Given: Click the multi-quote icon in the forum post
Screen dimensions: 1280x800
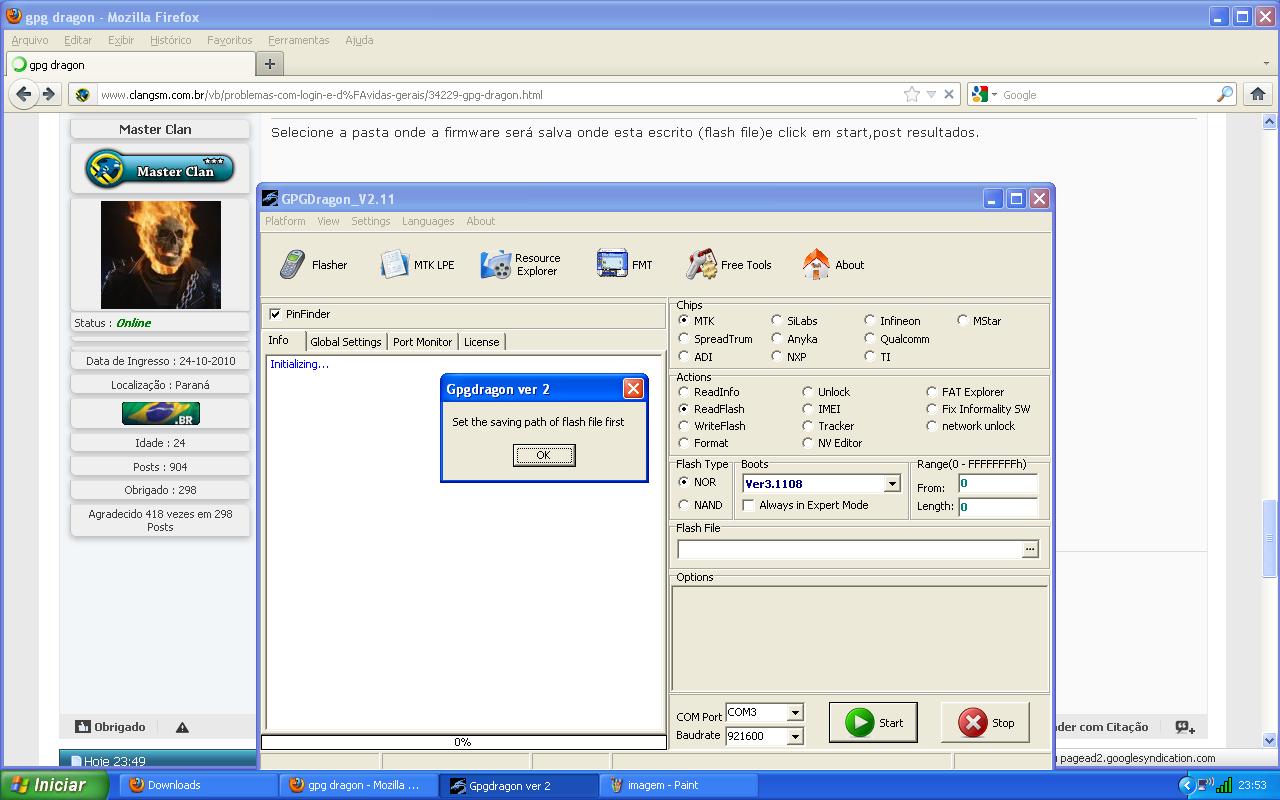Looking at the screenshot, I should pos(1185,727).
